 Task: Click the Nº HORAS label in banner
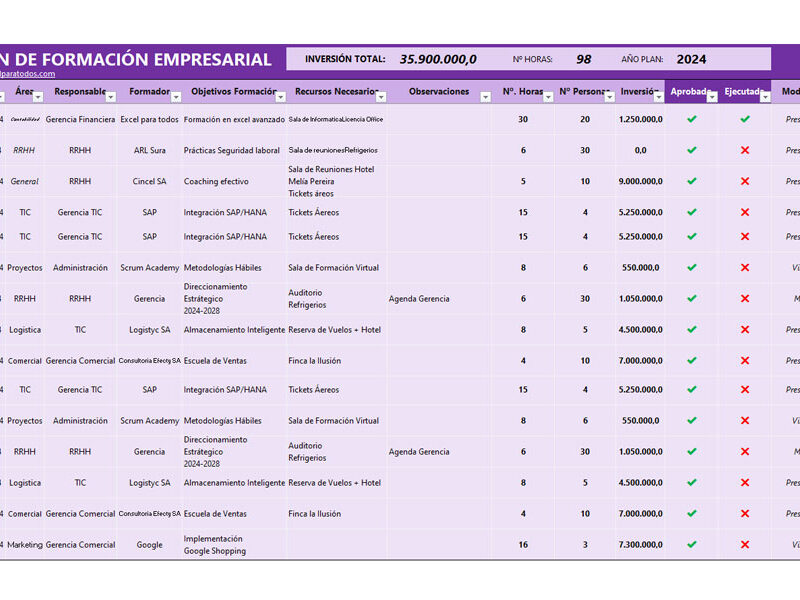point(533,60)
